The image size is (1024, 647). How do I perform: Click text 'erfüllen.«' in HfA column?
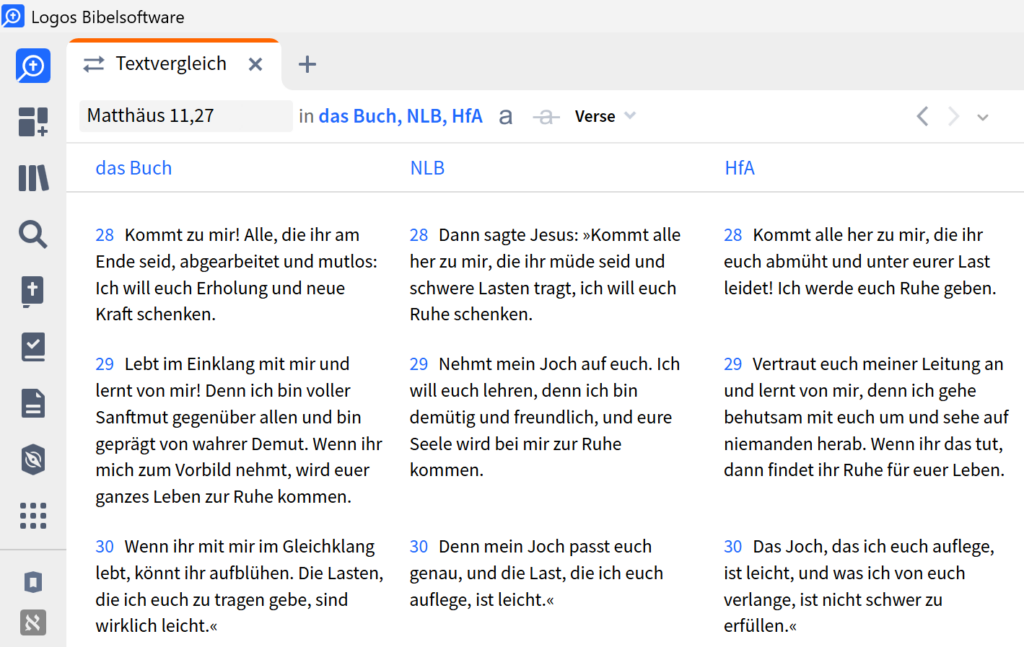pos(760,626)
